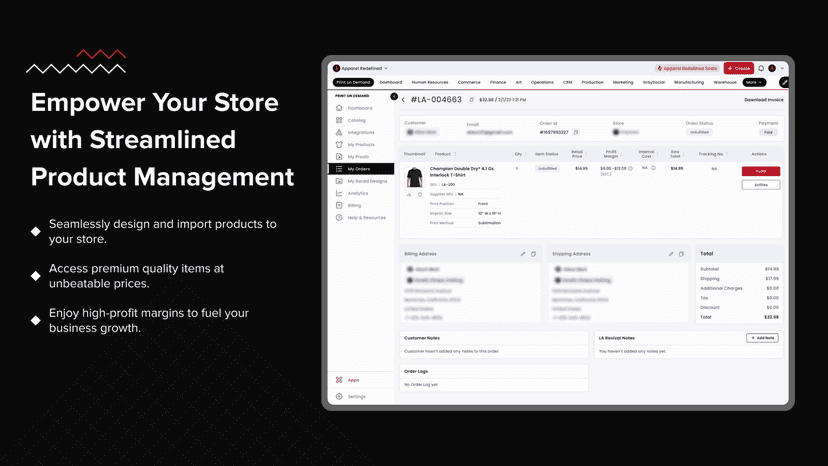Open the My Proofs file icon
This screenshot has width=828, height=466.
point(339,156)
